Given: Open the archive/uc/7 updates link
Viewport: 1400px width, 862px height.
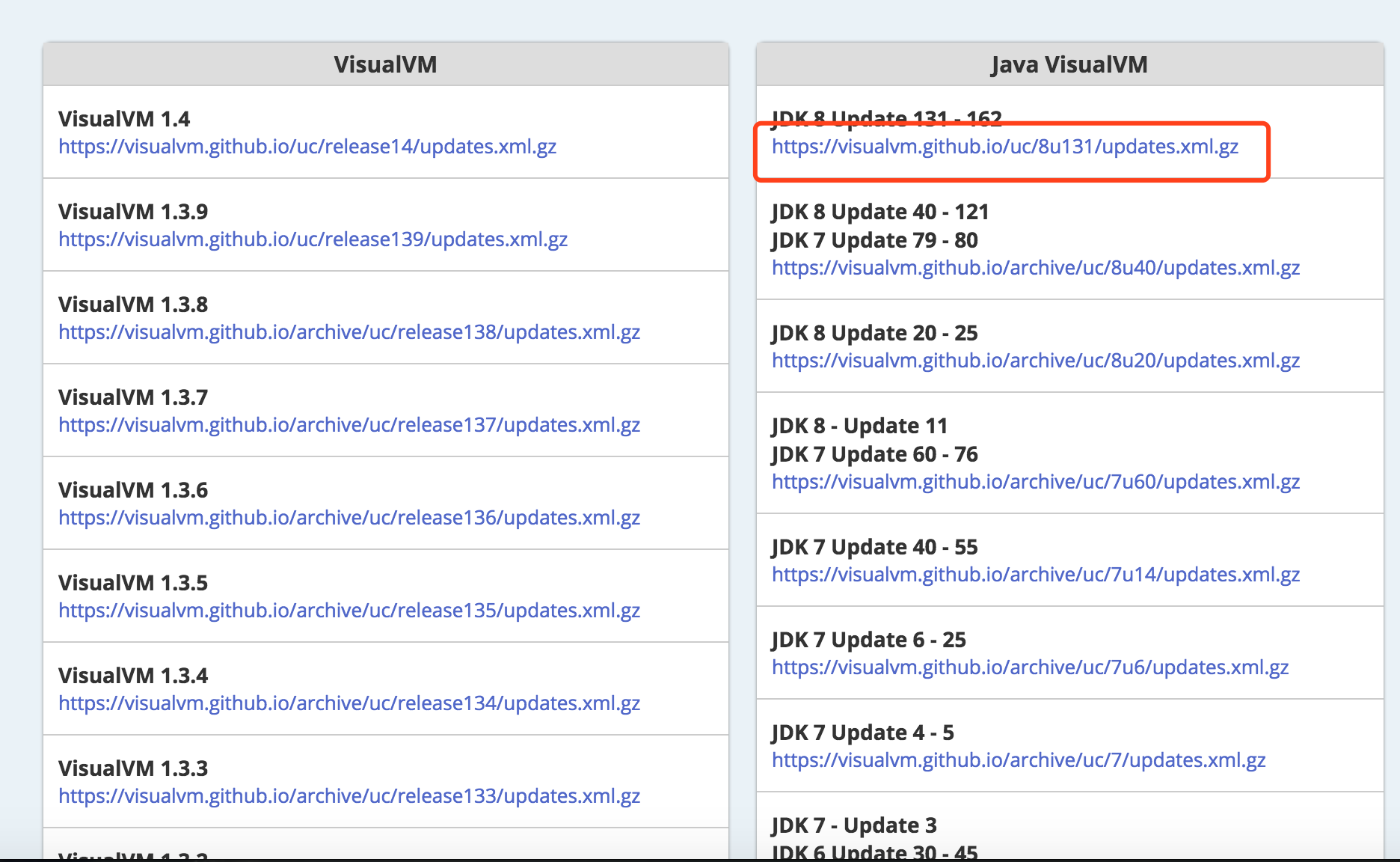Looking at the screenshot, I should point(1019,760).
